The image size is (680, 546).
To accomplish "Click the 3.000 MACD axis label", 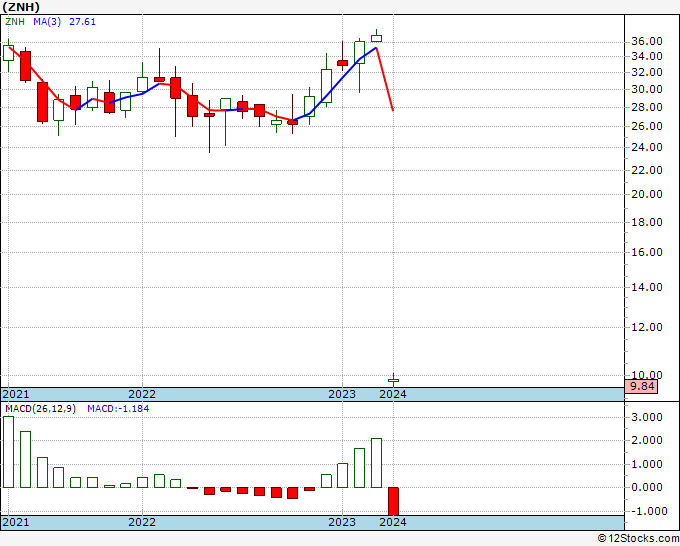I will pos(647,418).
